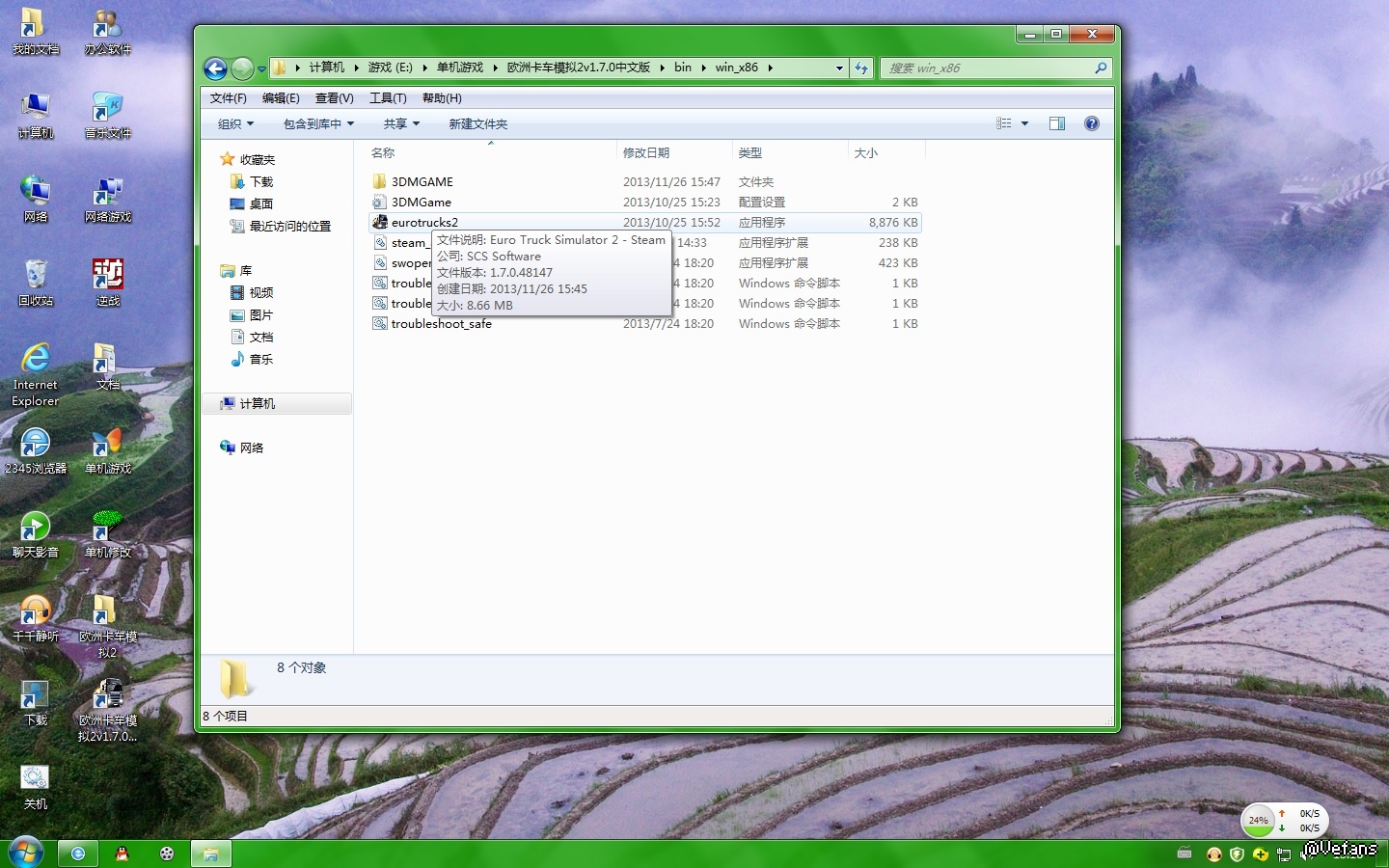Open 办公软件 desktop shortcut

(x=108, y=32)
